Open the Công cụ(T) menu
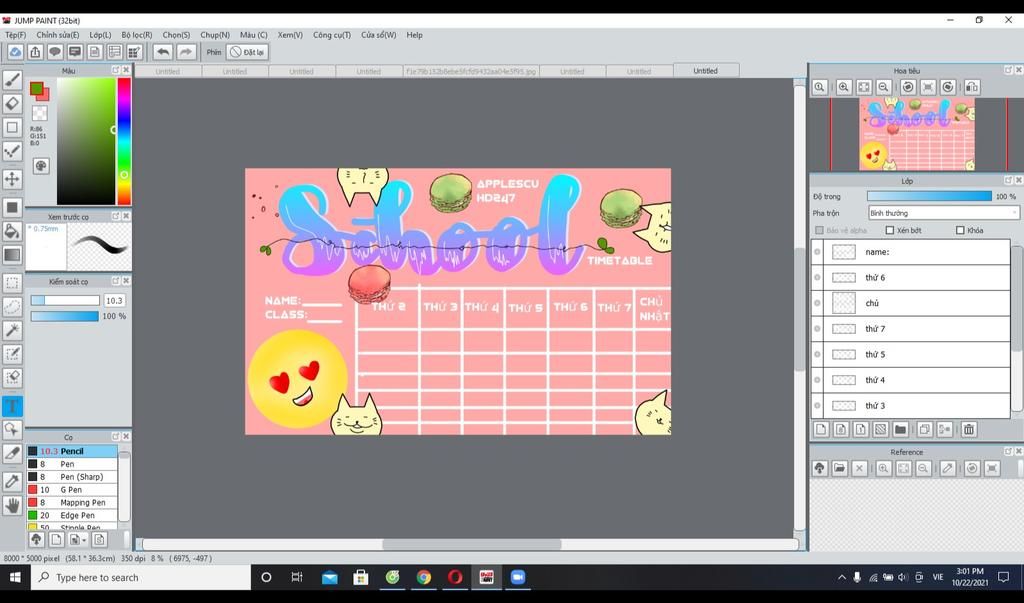 tap(332, 35)
